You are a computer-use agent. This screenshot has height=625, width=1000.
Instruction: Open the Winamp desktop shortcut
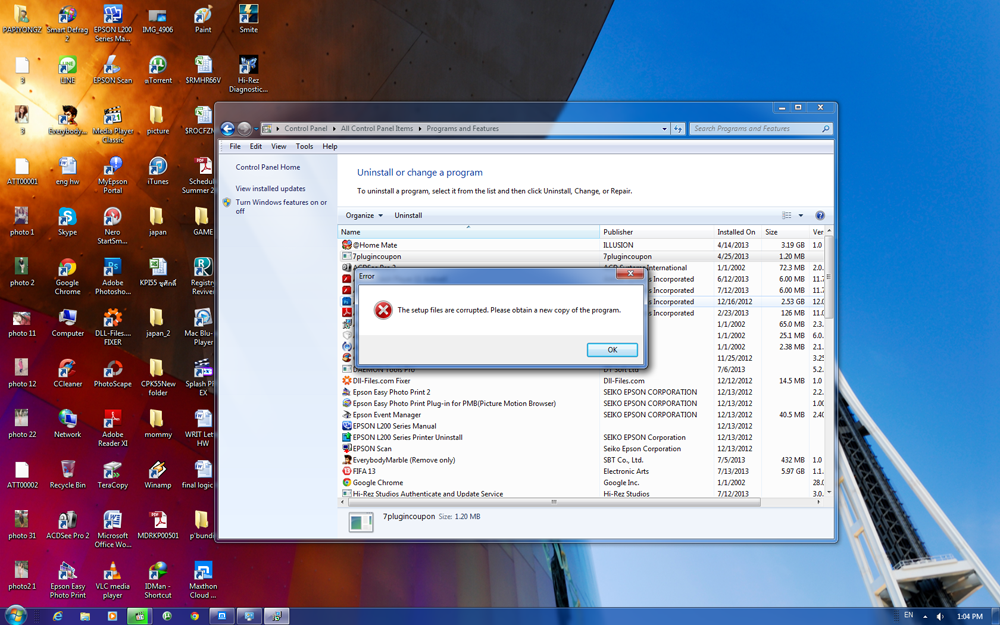158,474
